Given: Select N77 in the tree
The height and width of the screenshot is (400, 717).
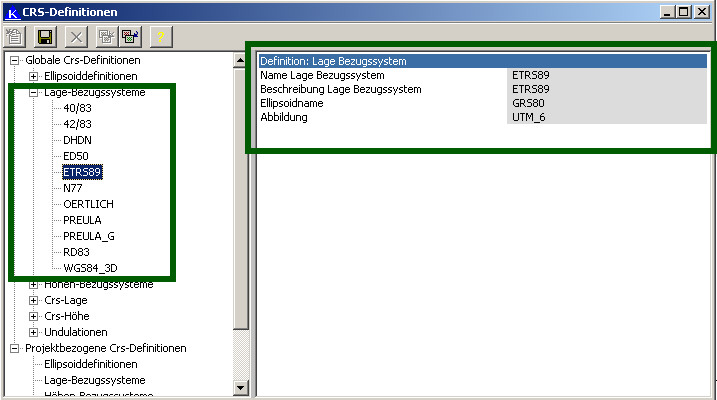Looking at the screenshot, I should pos(73,188).
